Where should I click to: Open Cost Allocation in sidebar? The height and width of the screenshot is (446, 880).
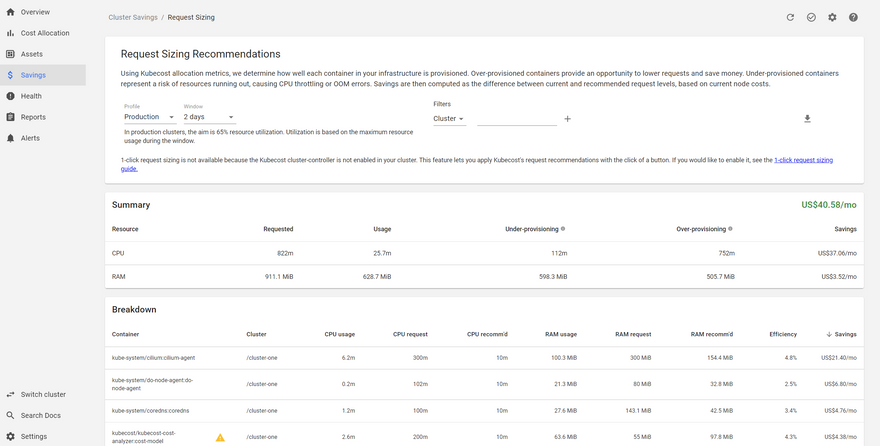(x=45, y=33)
